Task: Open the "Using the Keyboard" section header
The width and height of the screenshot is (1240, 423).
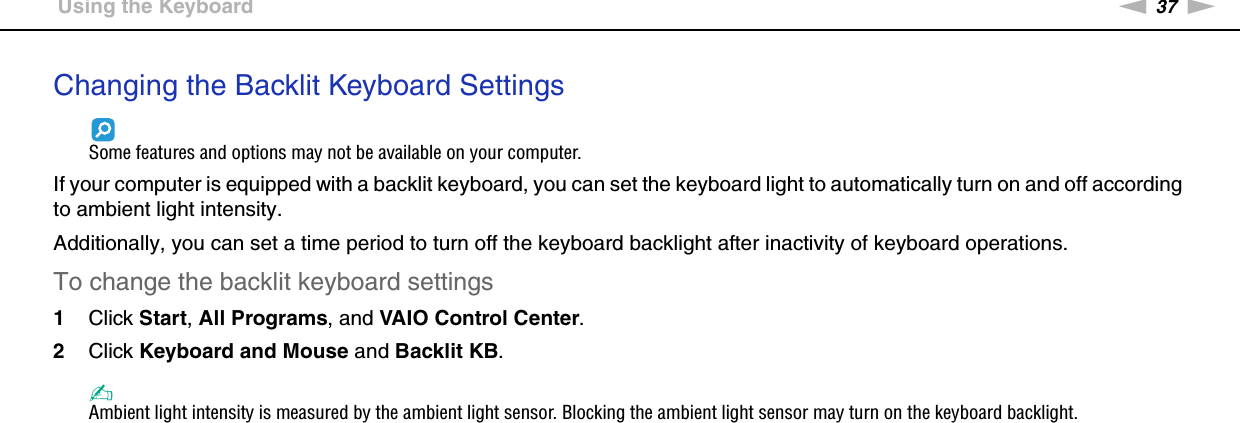Action: tap(155, 8)
